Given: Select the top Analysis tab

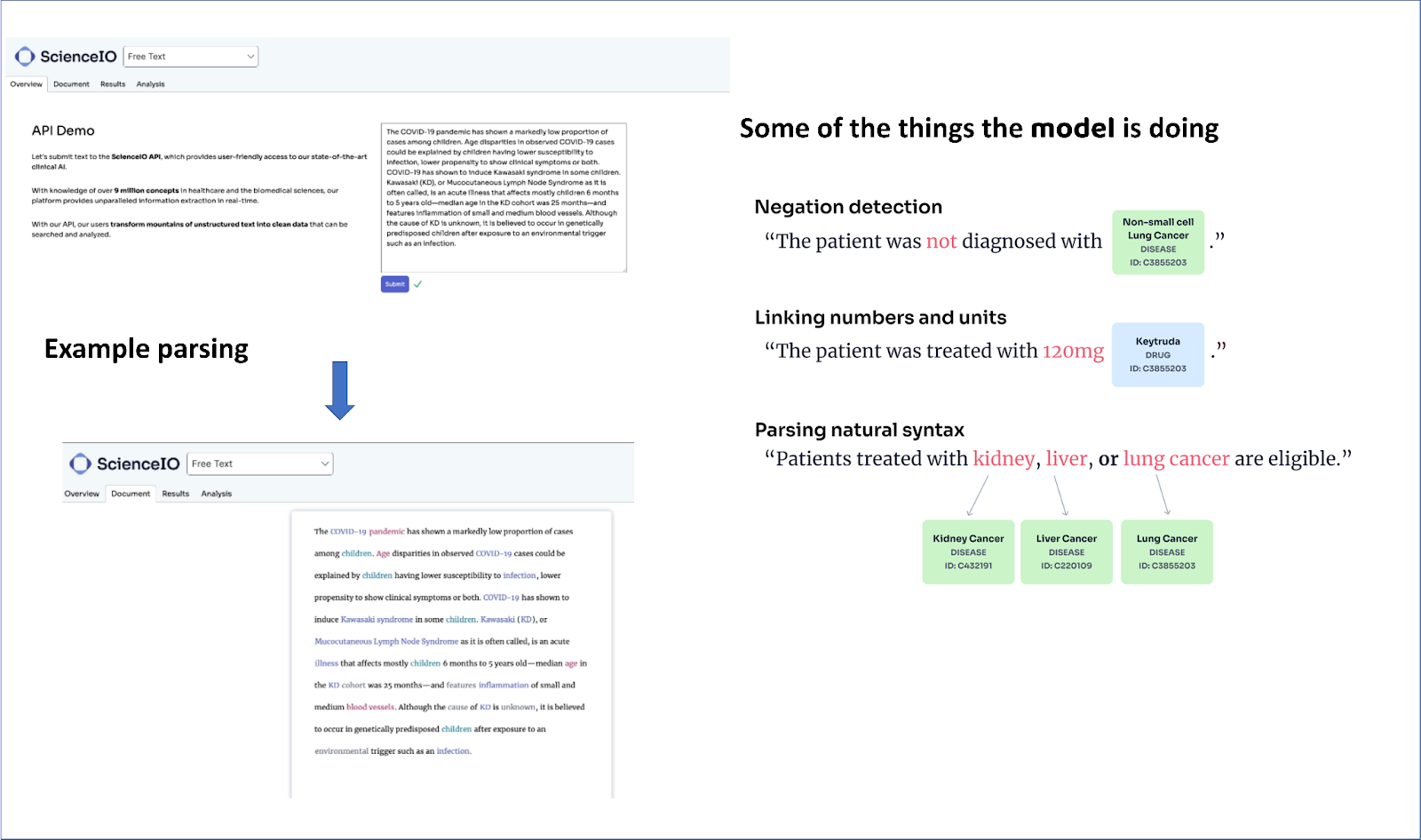Looking at the screenshot, I should (x=150, y=84).
